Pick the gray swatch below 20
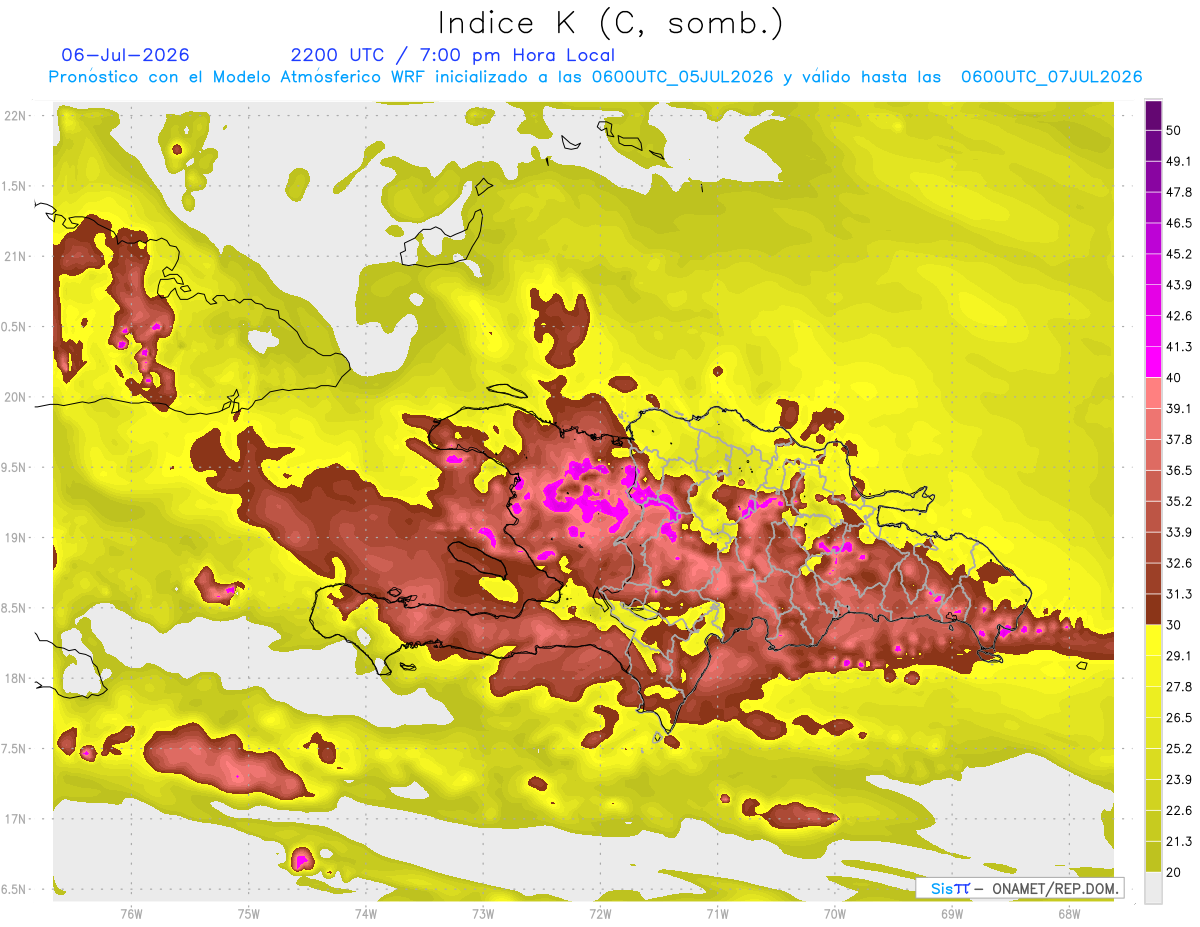The image size is (1200, 927). 1153,887
